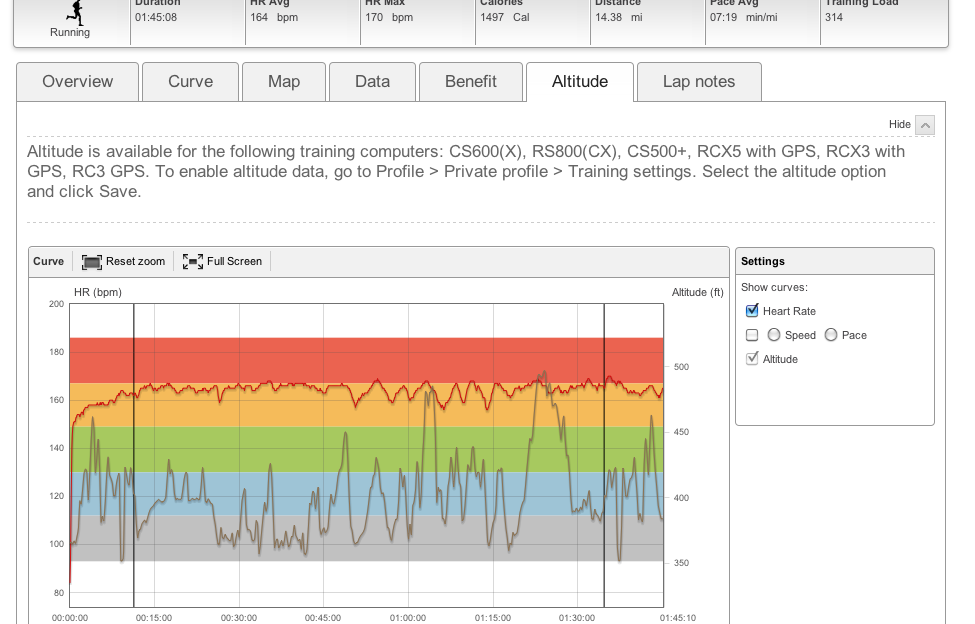The width and height of the screenshot is (975, 624).
Task: Click the duration value 01:45:08
Action: 156,17
